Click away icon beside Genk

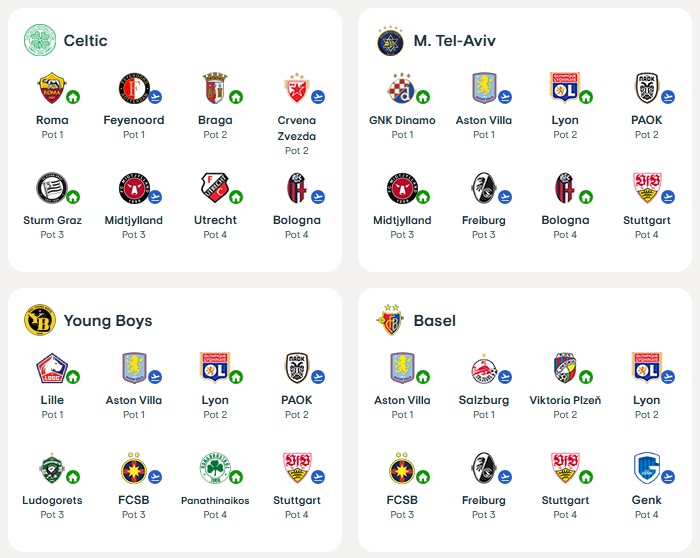tap(668, 477)
